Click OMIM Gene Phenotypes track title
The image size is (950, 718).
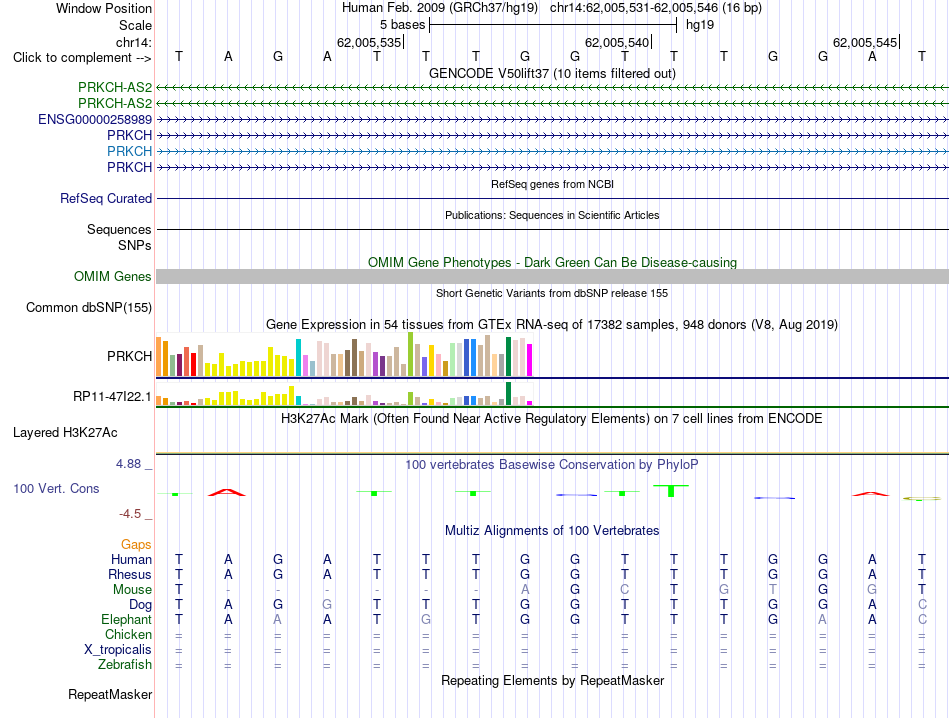552,262
